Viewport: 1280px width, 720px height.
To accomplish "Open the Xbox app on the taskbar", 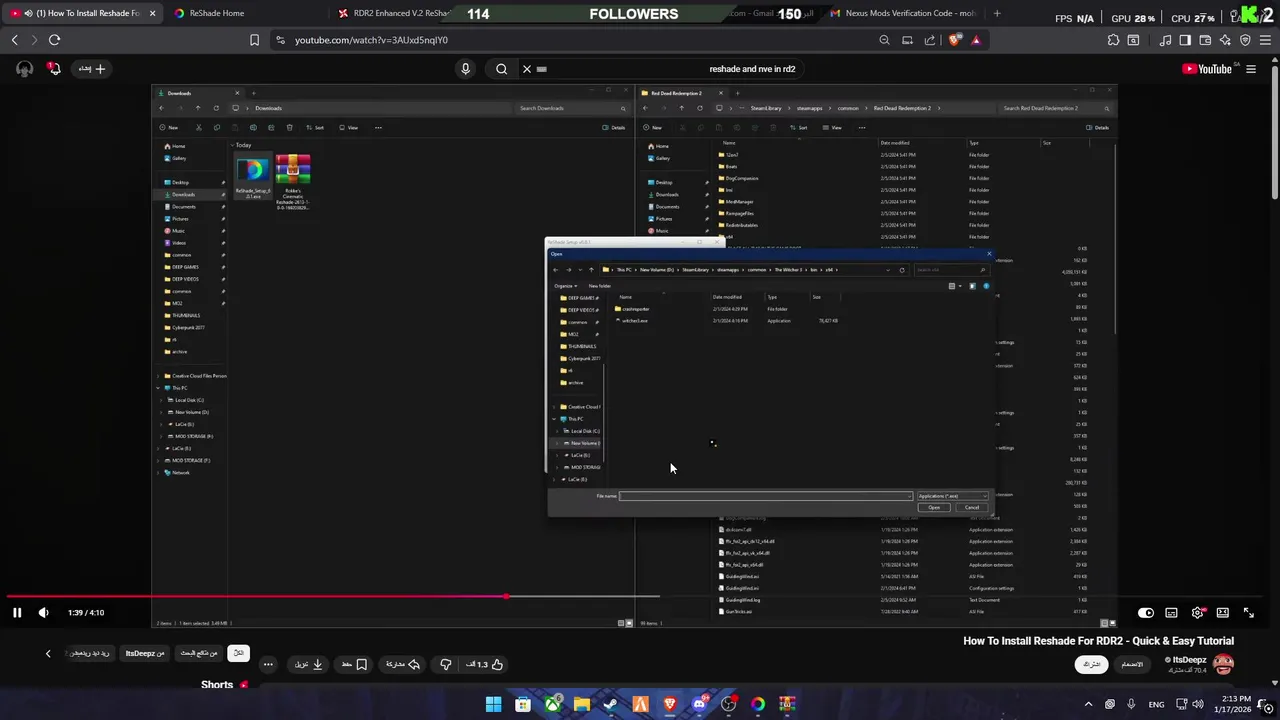I will [552, 704].
